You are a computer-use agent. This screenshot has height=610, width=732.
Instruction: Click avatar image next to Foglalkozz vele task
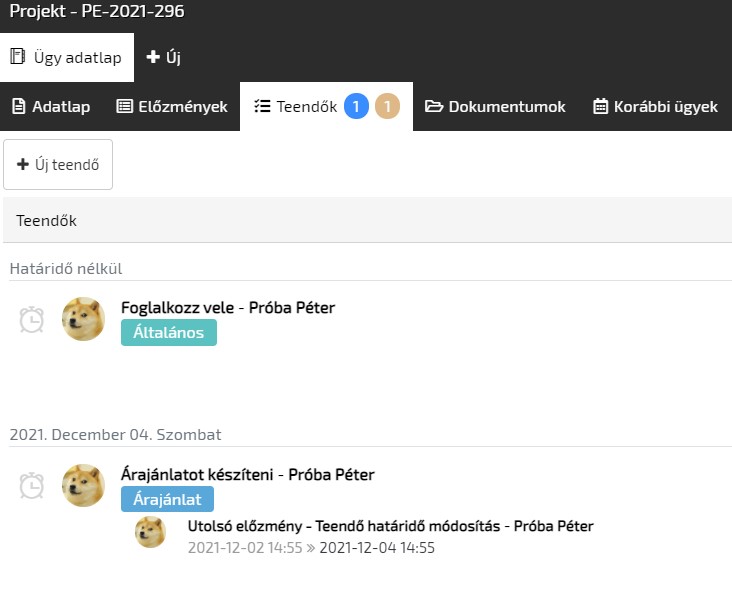point(84,319)
